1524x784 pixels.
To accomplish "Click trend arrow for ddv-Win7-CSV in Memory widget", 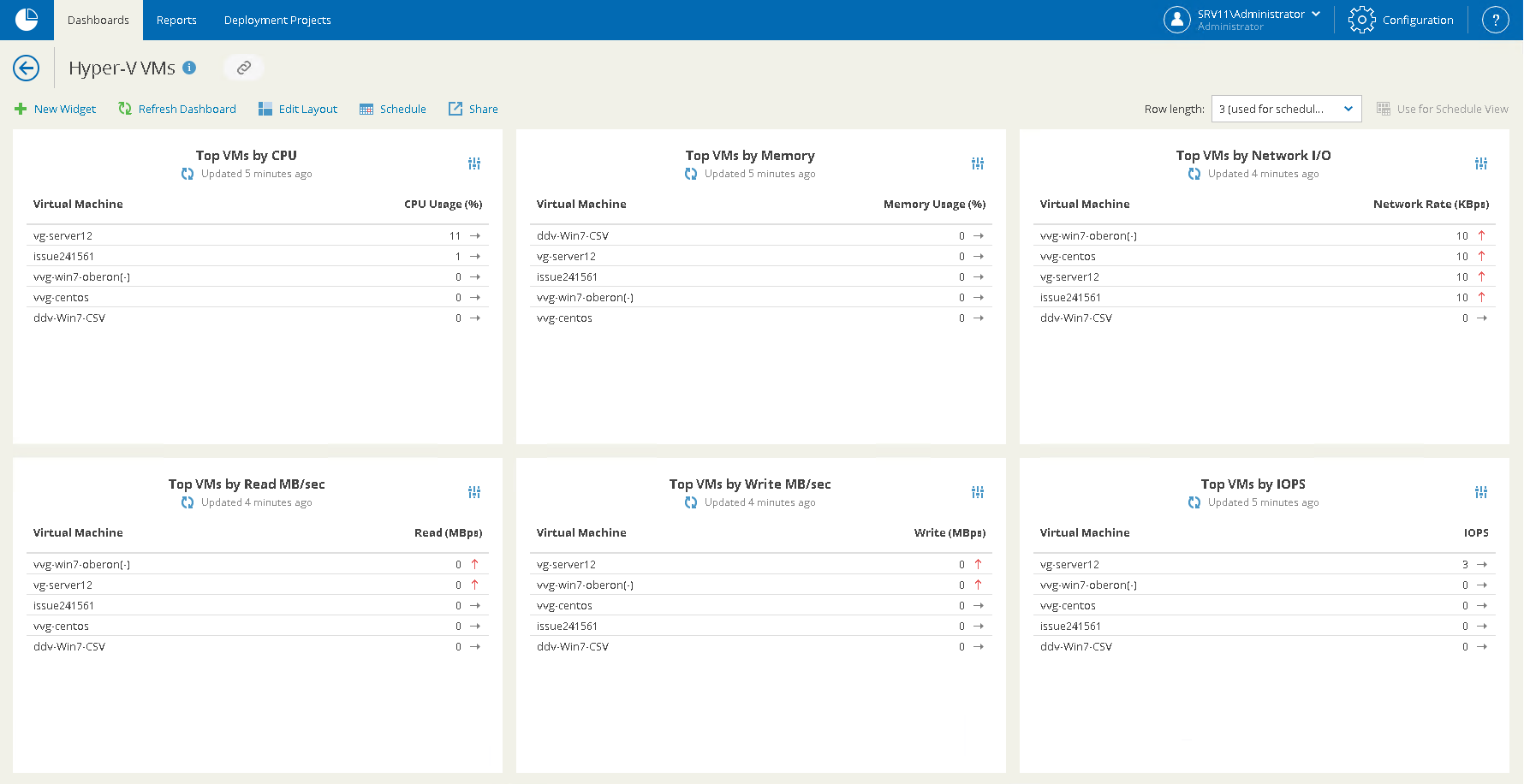I will pos(979,235).
